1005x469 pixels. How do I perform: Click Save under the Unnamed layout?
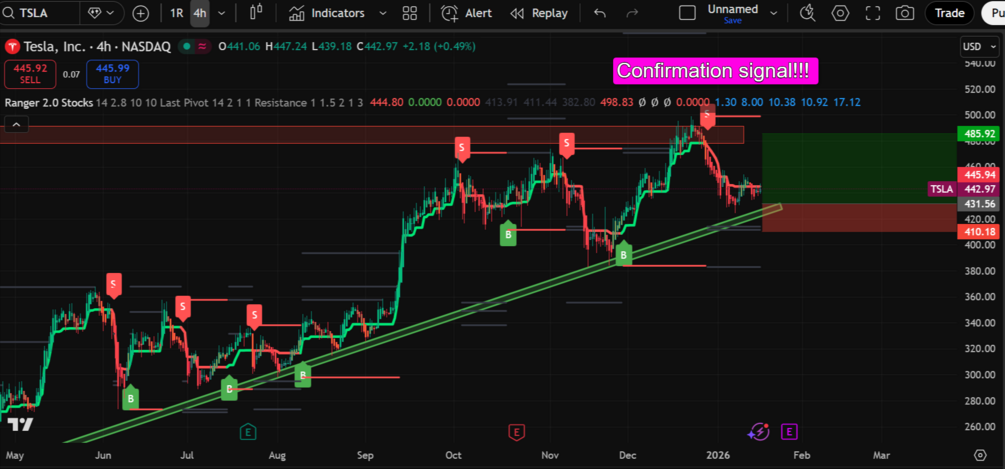pos(733,21)
